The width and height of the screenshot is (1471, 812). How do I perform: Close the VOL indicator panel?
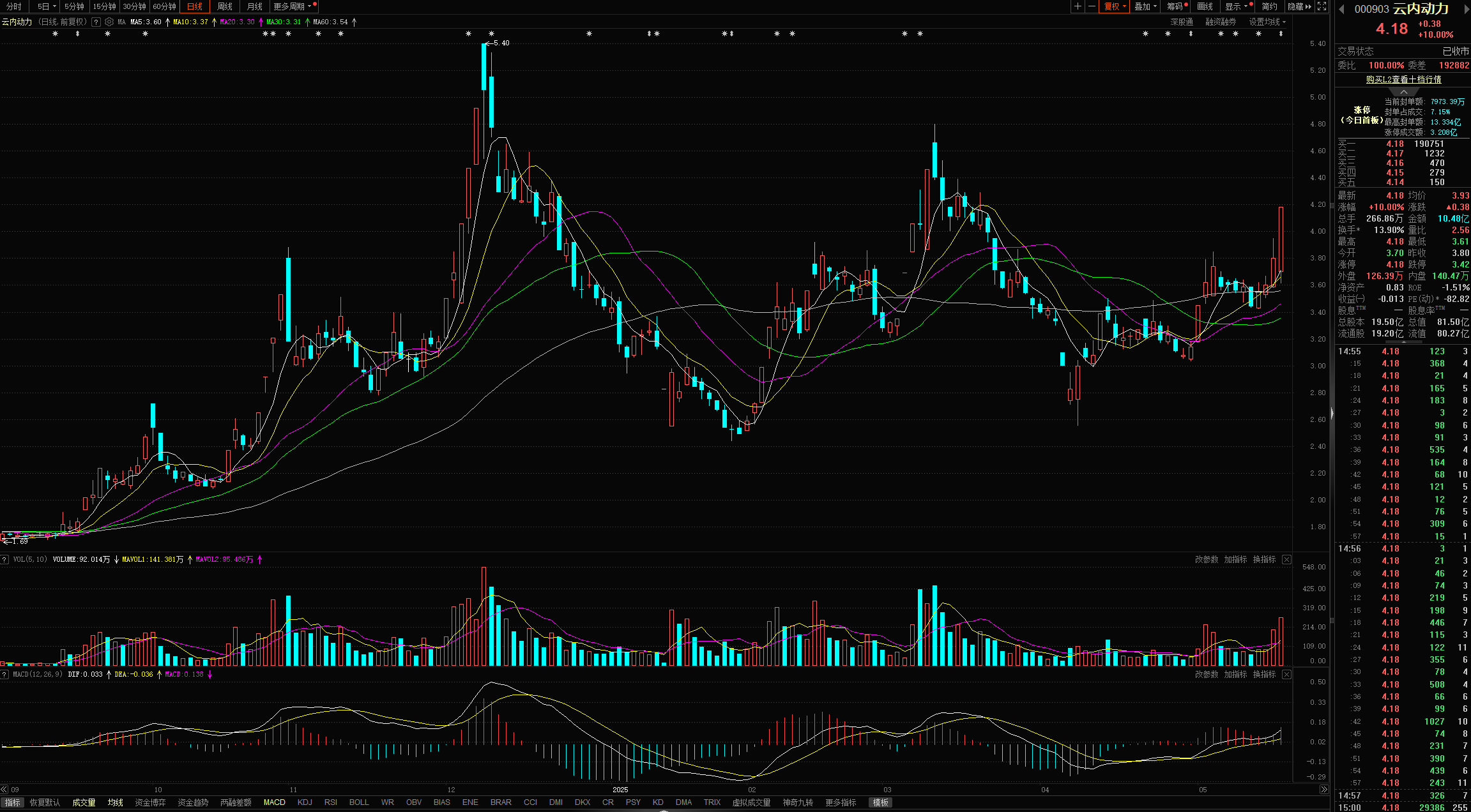coord(1287,560)
